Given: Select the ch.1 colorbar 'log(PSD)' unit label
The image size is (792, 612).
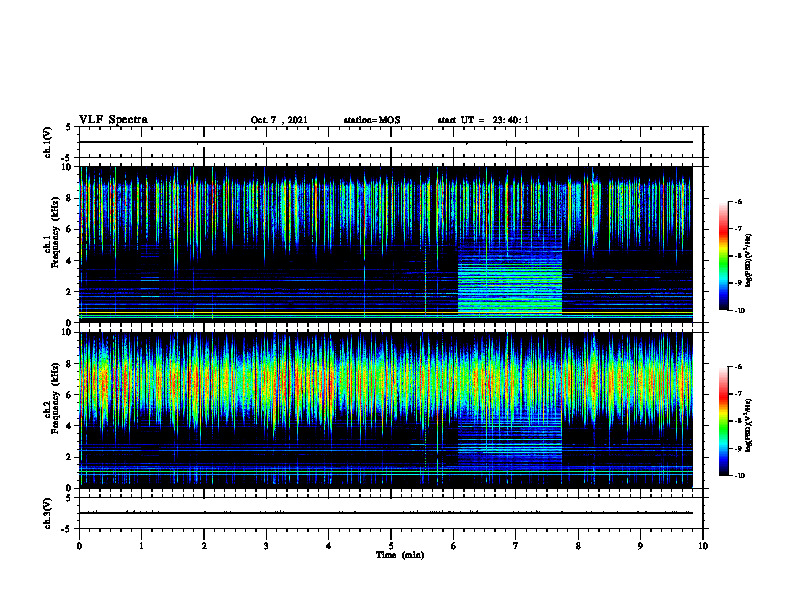Looking at the screenshot, I should [749, 261].
